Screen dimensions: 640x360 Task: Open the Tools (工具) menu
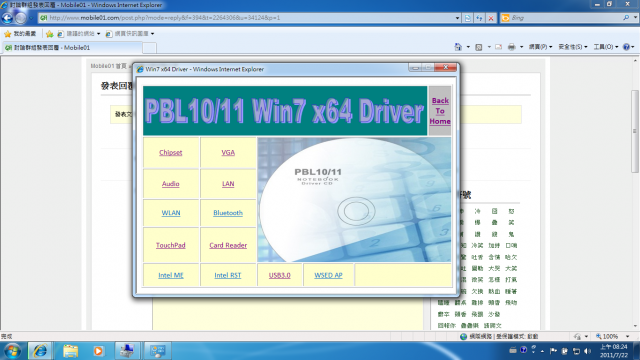(605, 47)
